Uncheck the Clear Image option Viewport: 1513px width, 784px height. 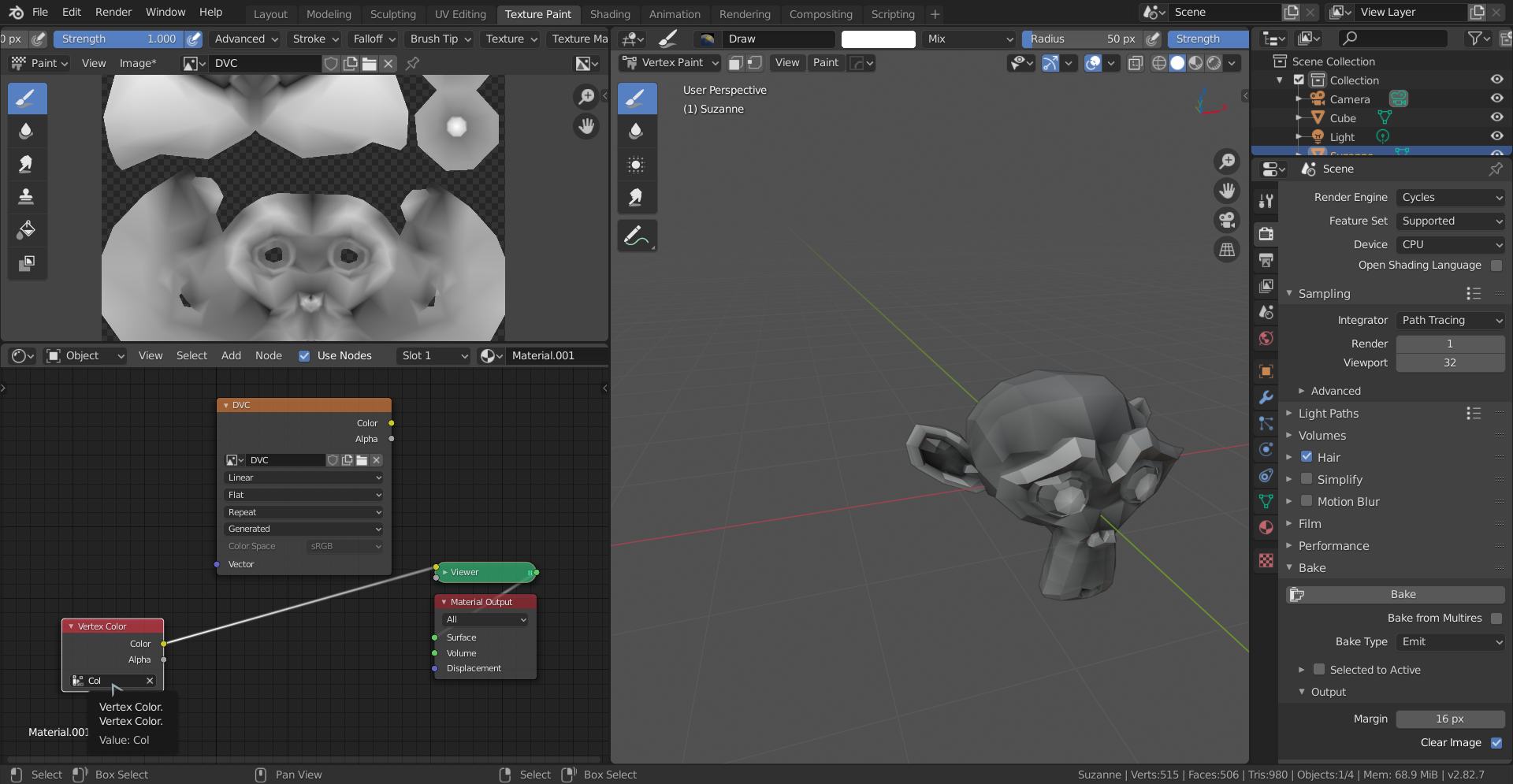[x=1496, y=743]
